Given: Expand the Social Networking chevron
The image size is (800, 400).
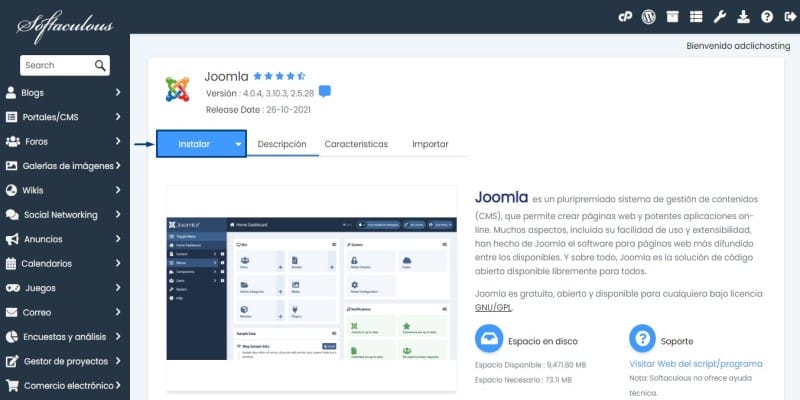Looking at the screenshot, I should coord(118,215).
